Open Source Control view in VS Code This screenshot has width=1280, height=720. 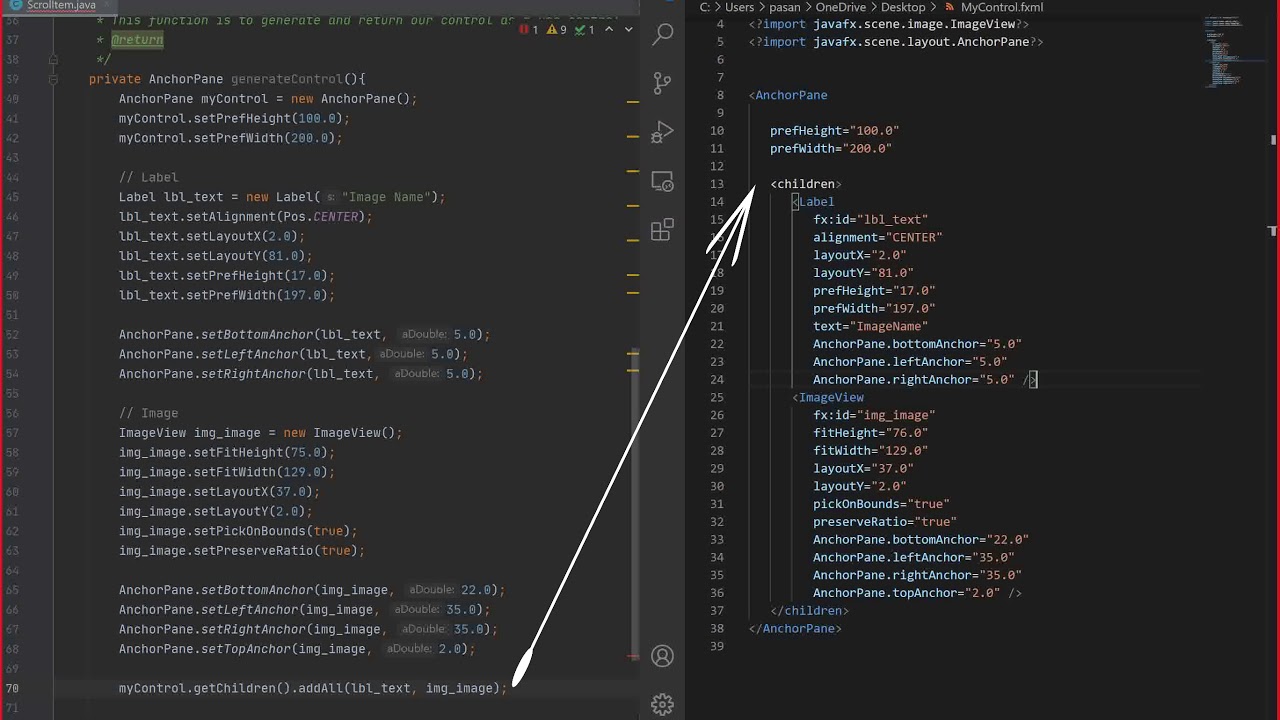[x=662, y=83]
